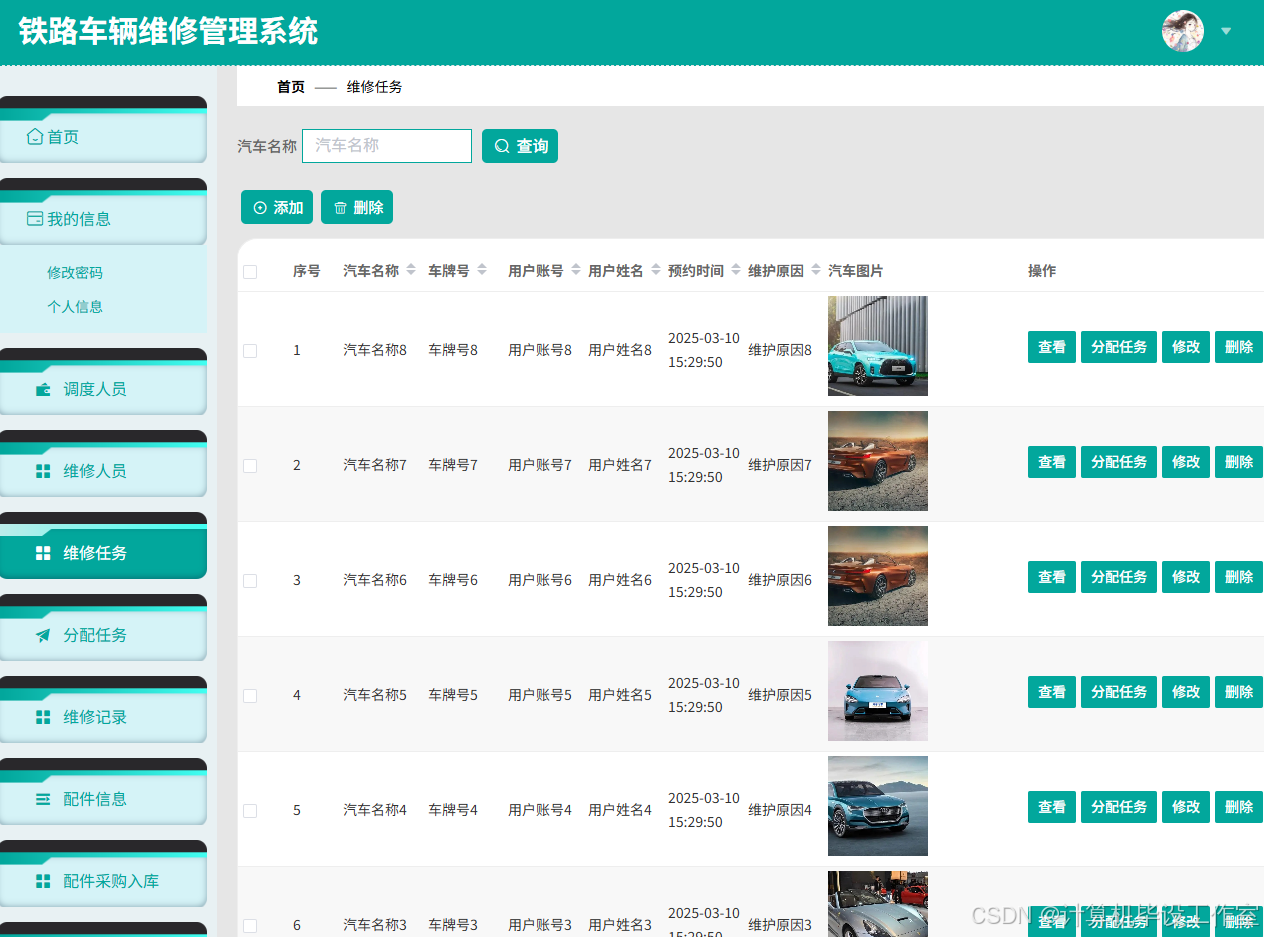
Task: Check the checkbox for row 4
Action: [250, 696]
